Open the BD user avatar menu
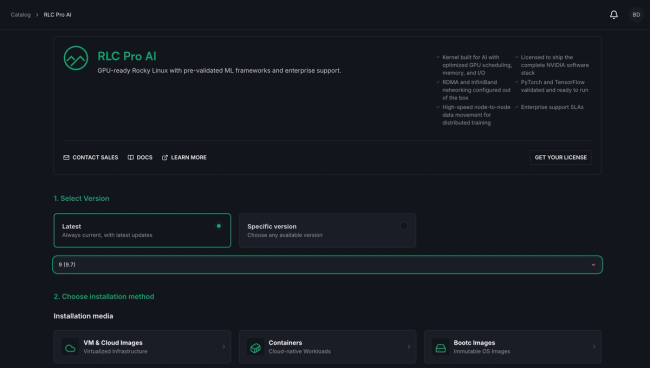This screenshot has width=650, height=368. (x=636, y=15)
